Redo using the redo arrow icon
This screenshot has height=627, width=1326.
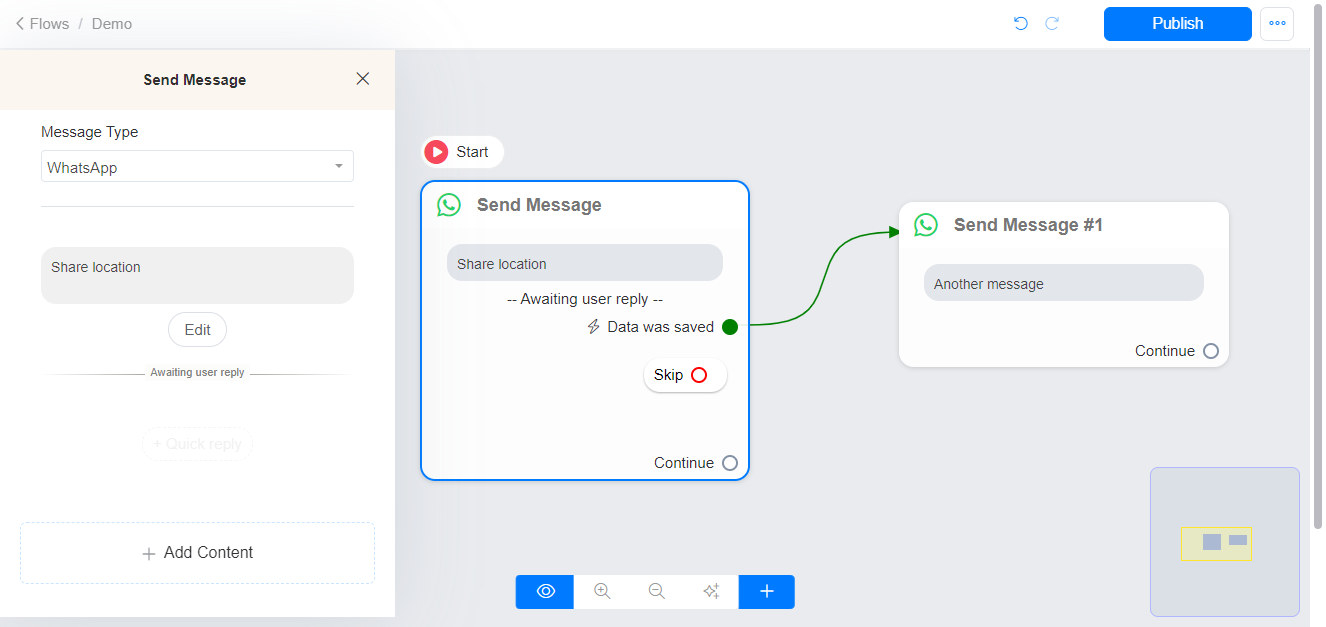tap(1052, 23)
